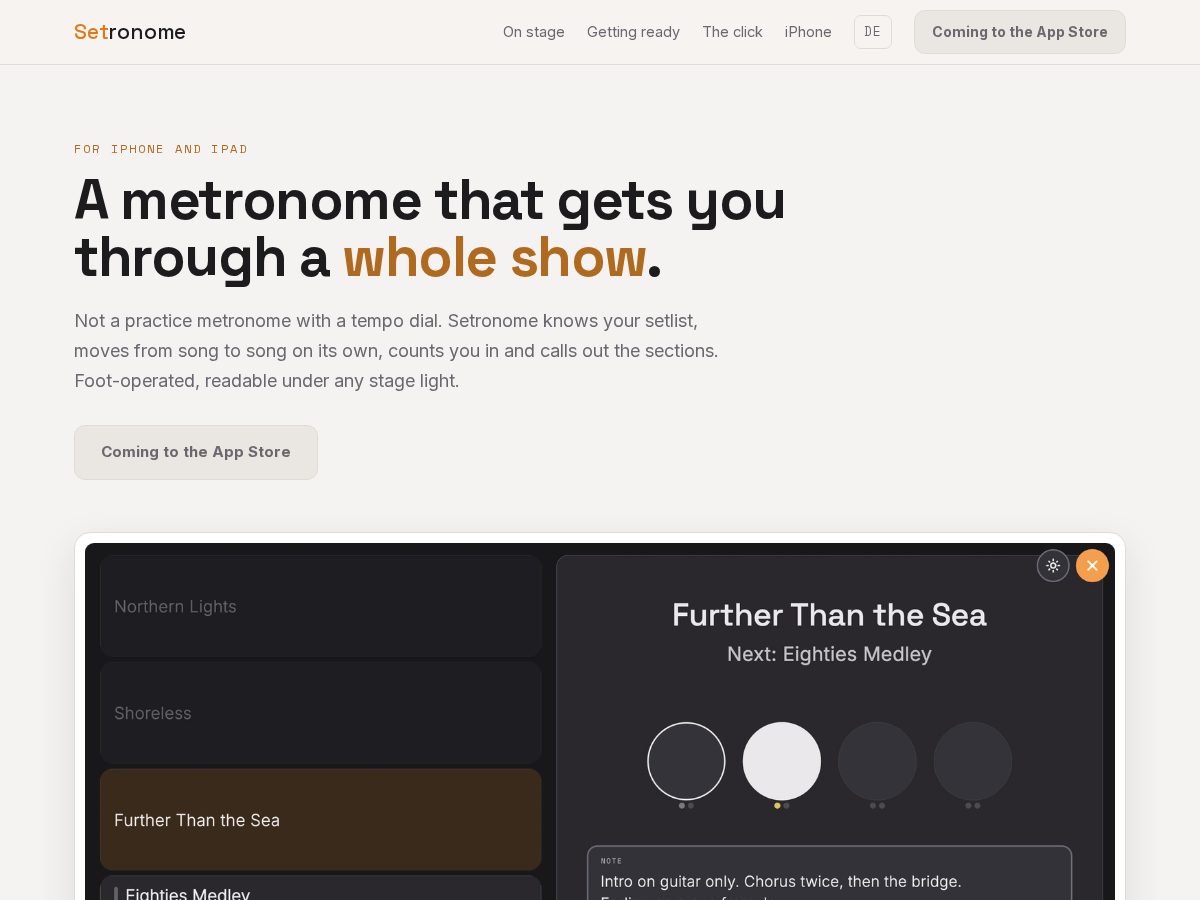This screenshot has width=1200, height=900.
Task: Click the Setronome logo
Action: click(130, 32)
